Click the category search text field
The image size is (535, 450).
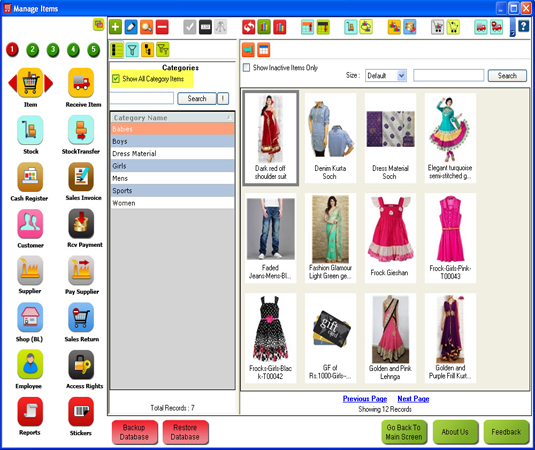tap(142, 98)
